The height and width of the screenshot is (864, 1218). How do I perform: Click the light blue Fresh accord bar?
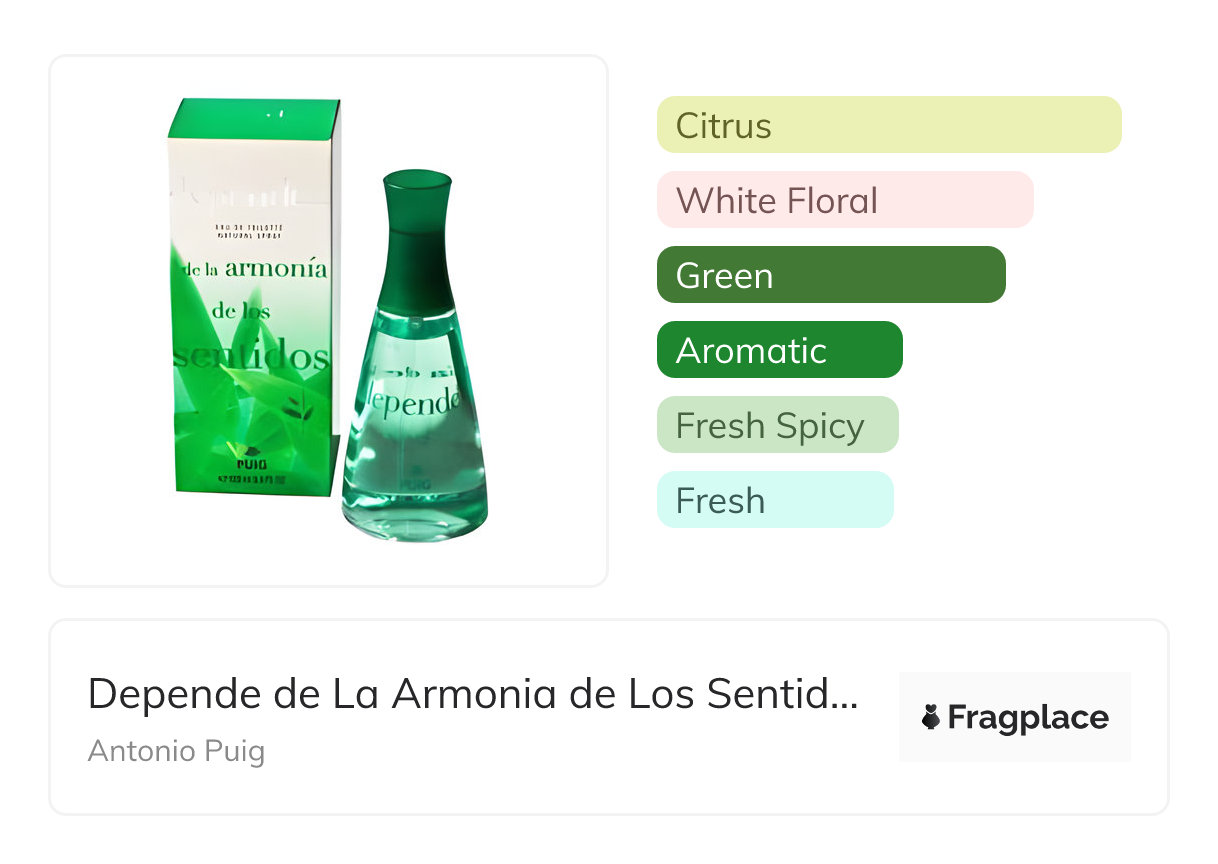point(774,500)
